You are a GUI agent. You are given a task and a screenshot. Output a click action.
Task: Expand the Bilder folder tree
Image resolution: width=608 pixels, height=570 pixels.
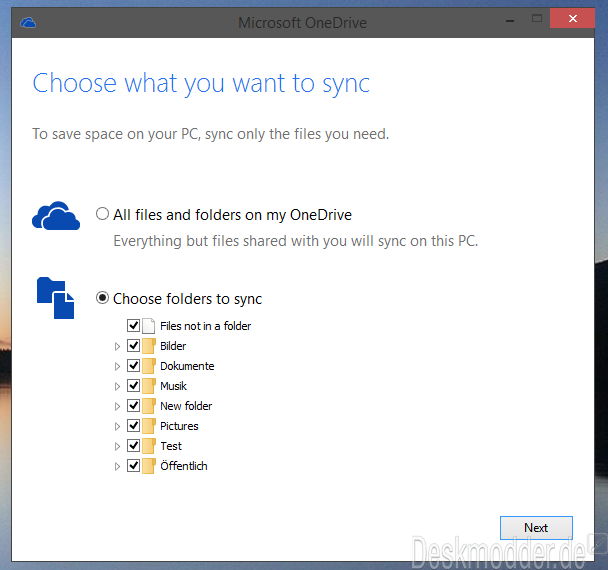click(117, 346)
